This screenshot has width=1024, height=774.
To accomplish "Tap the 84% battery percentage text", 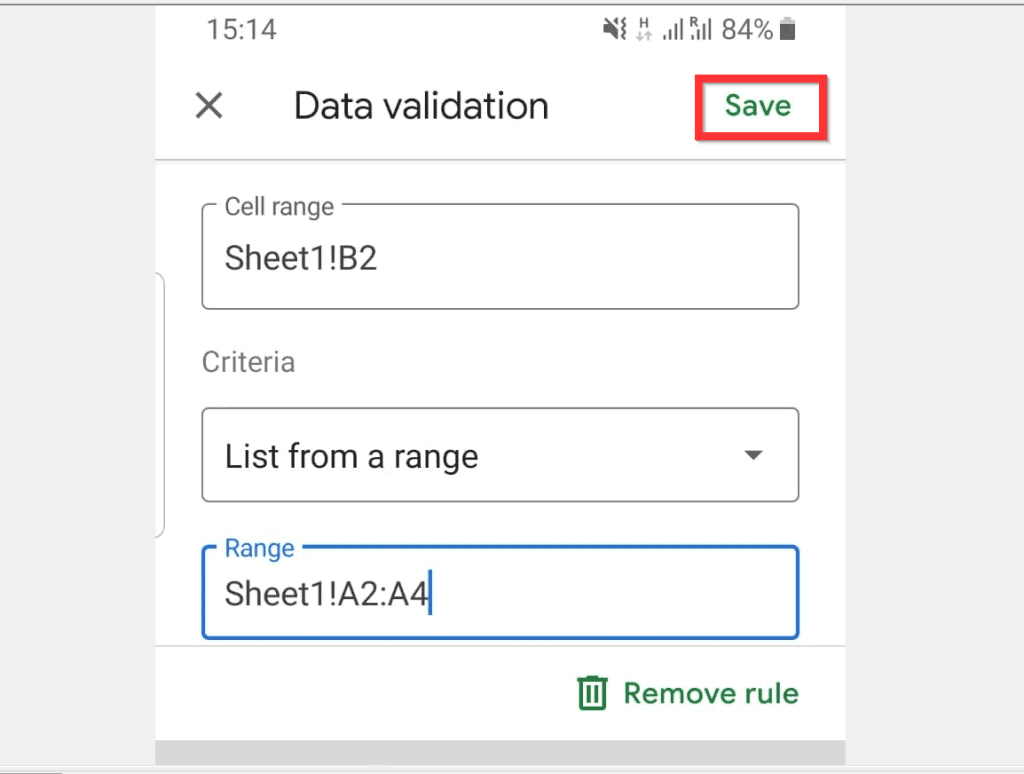I will [747, 29].
